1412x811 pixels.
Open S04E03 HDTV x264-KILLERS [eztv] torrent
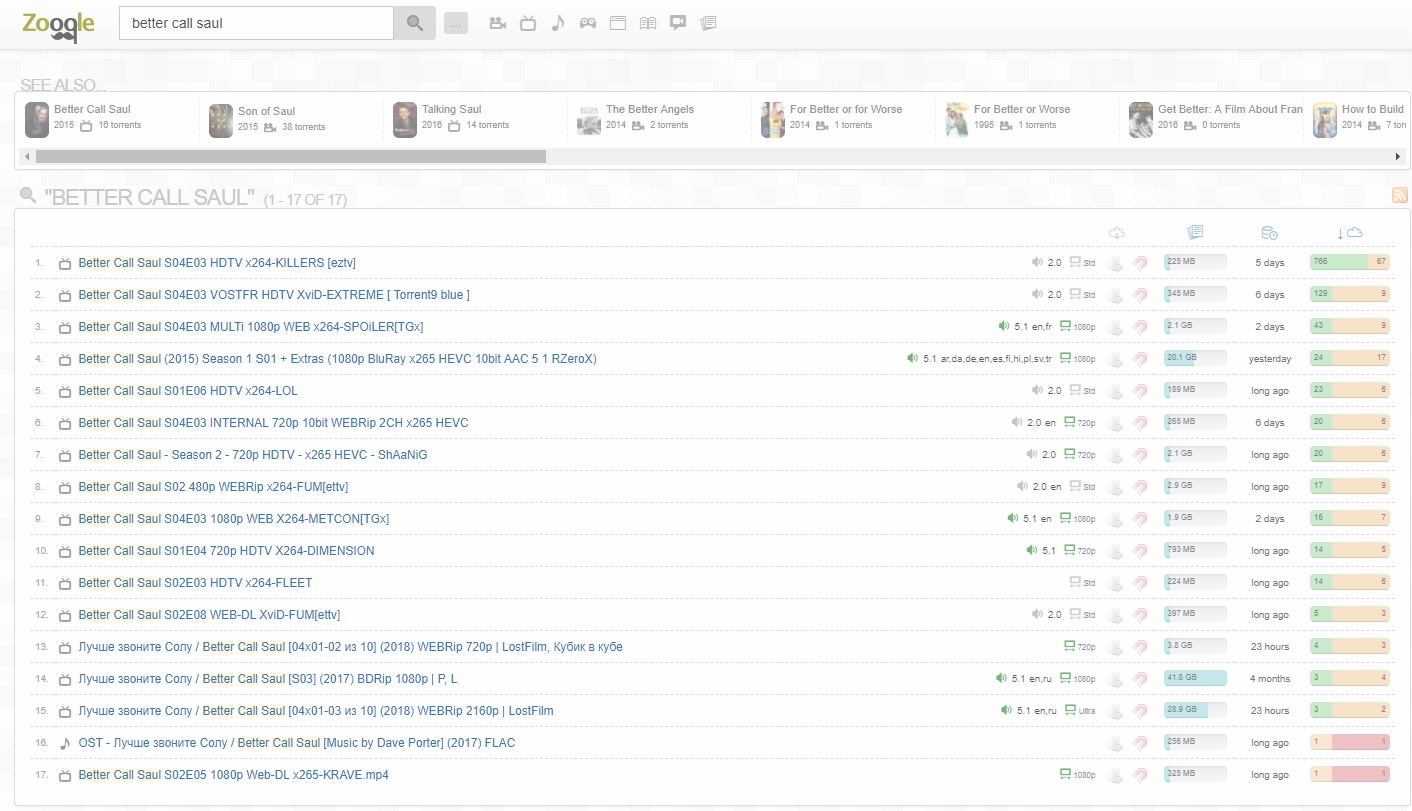tap(217, 263)
